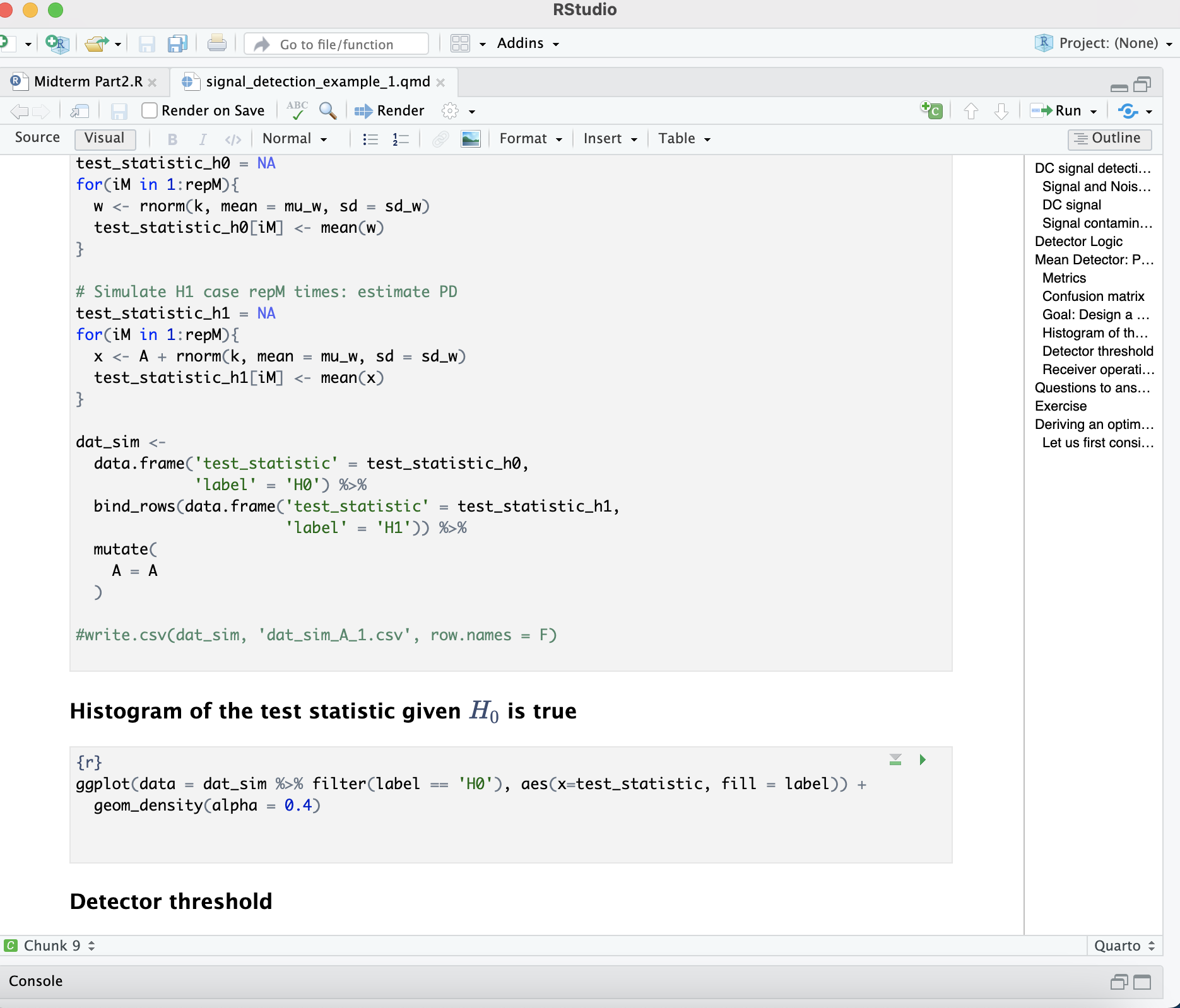Apply inline code formatting
Screen dimensions: 1180x1008
pos(233,139)
